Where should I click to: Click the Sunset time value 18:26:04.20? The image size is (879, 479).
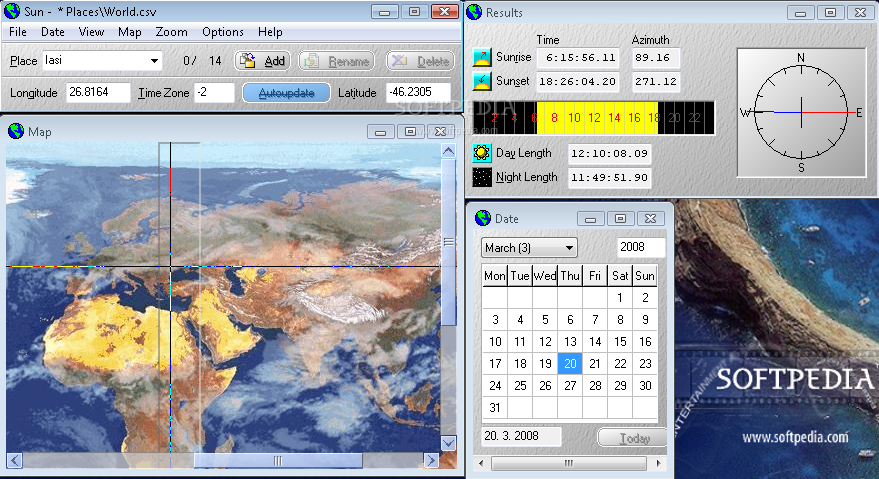click(x=578, y=82)
